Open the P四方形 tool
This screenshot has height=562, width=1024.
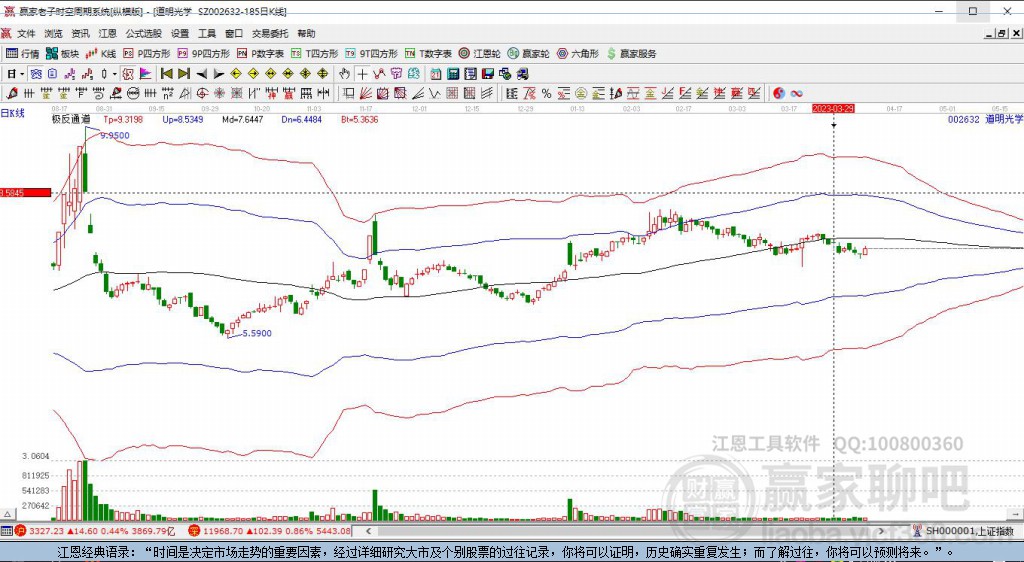coord(147,54)
